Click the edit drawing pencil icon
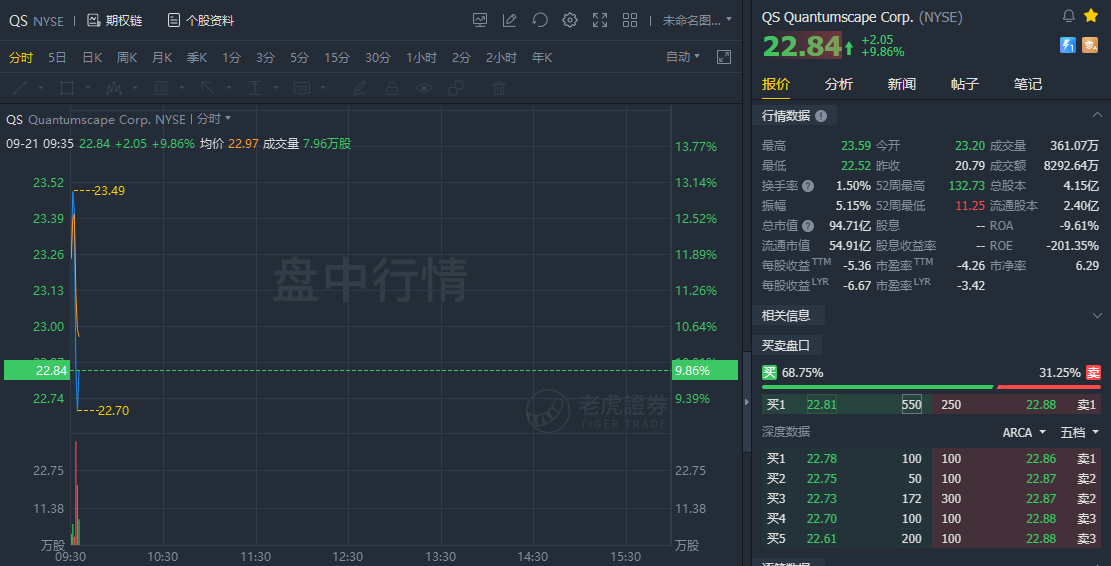 tap(509, 21)
